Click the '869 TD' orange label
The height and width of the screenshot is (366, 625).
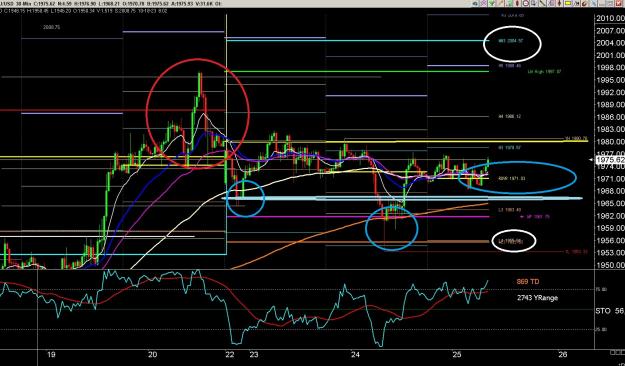coord(528,282)
